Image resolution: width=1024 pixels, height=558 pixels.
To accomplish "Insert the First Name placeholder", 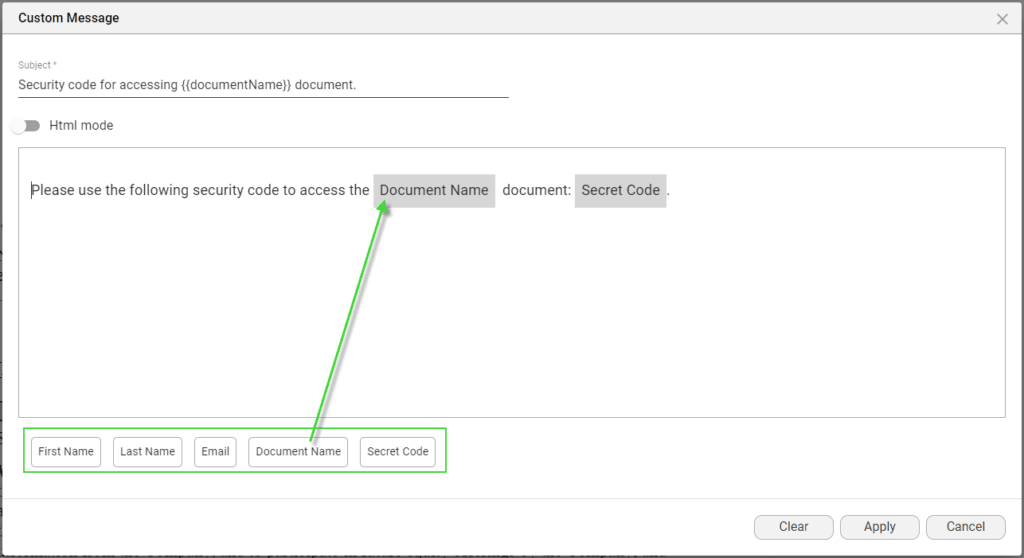I will coord(66,452).
